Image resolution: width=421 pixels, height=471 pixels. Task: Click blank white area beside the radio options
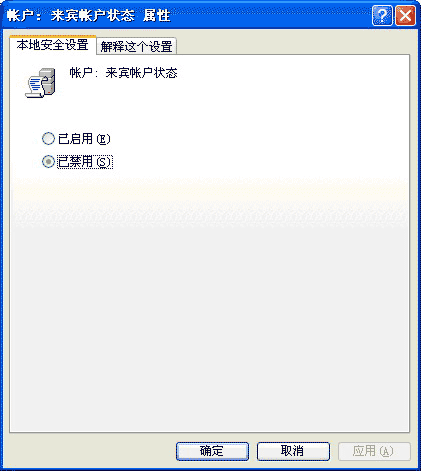(260, 150)
